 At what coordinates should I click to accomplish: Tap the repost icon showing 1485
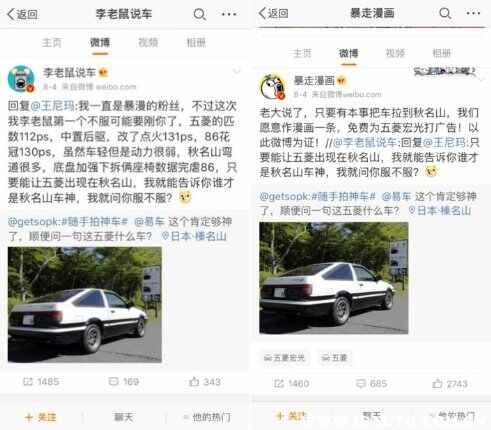click(x=28, y=382)
